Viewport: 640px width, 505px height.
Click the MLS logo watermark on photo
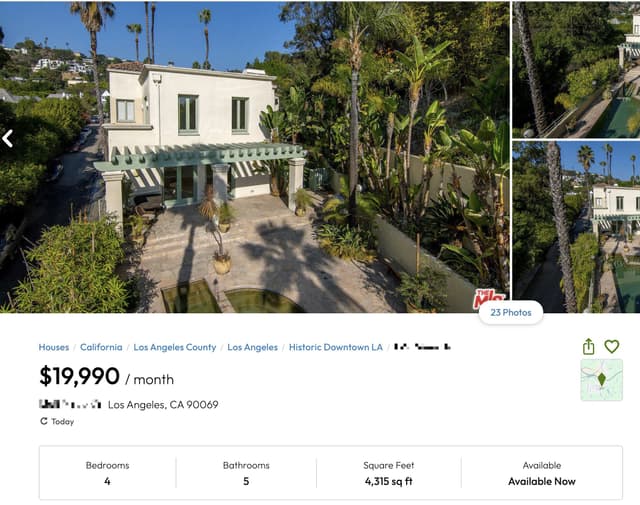(489, 299)
